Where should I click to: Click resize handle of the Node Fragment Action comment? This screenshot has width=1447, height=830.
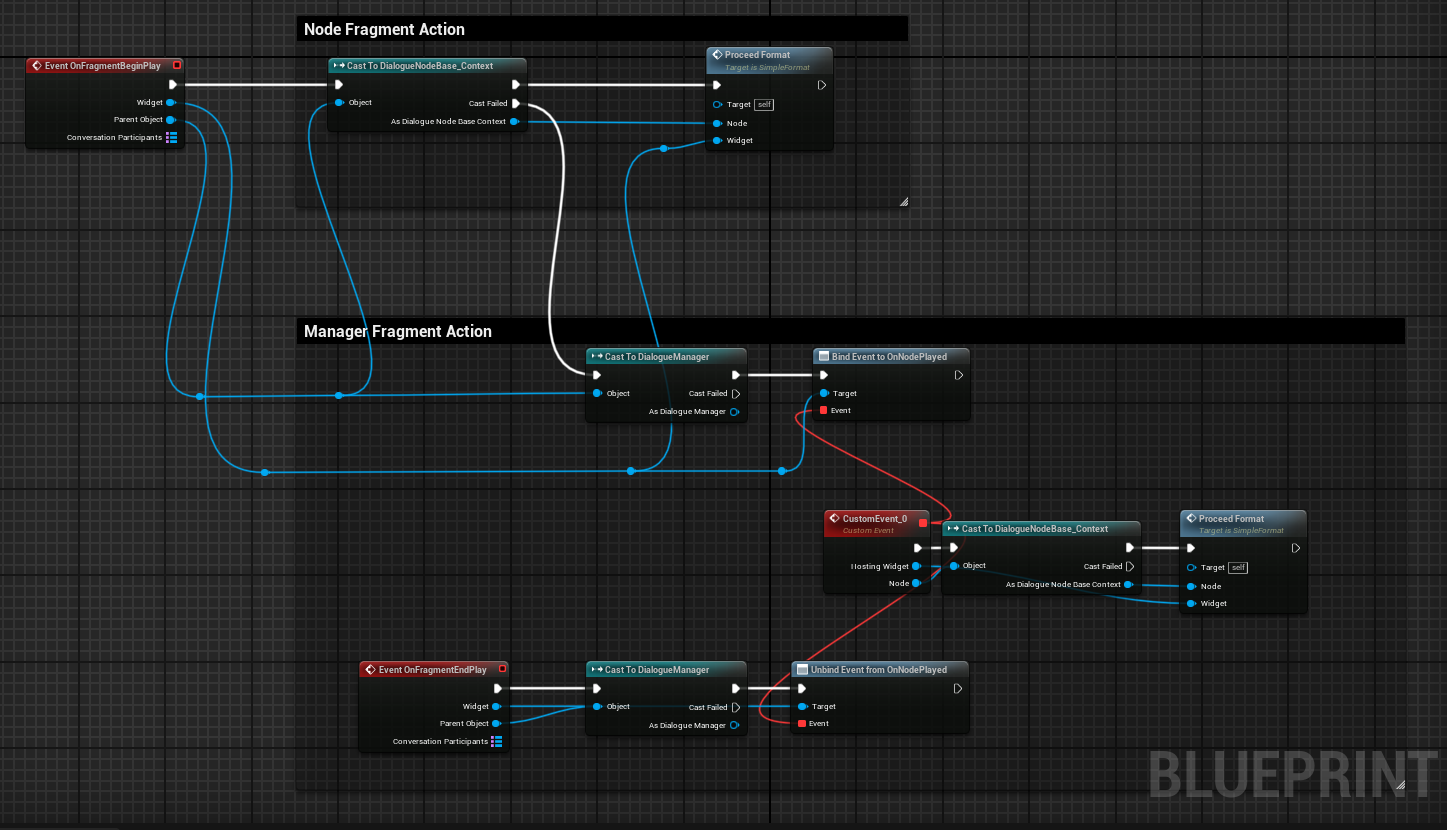[x=903, y=201]
